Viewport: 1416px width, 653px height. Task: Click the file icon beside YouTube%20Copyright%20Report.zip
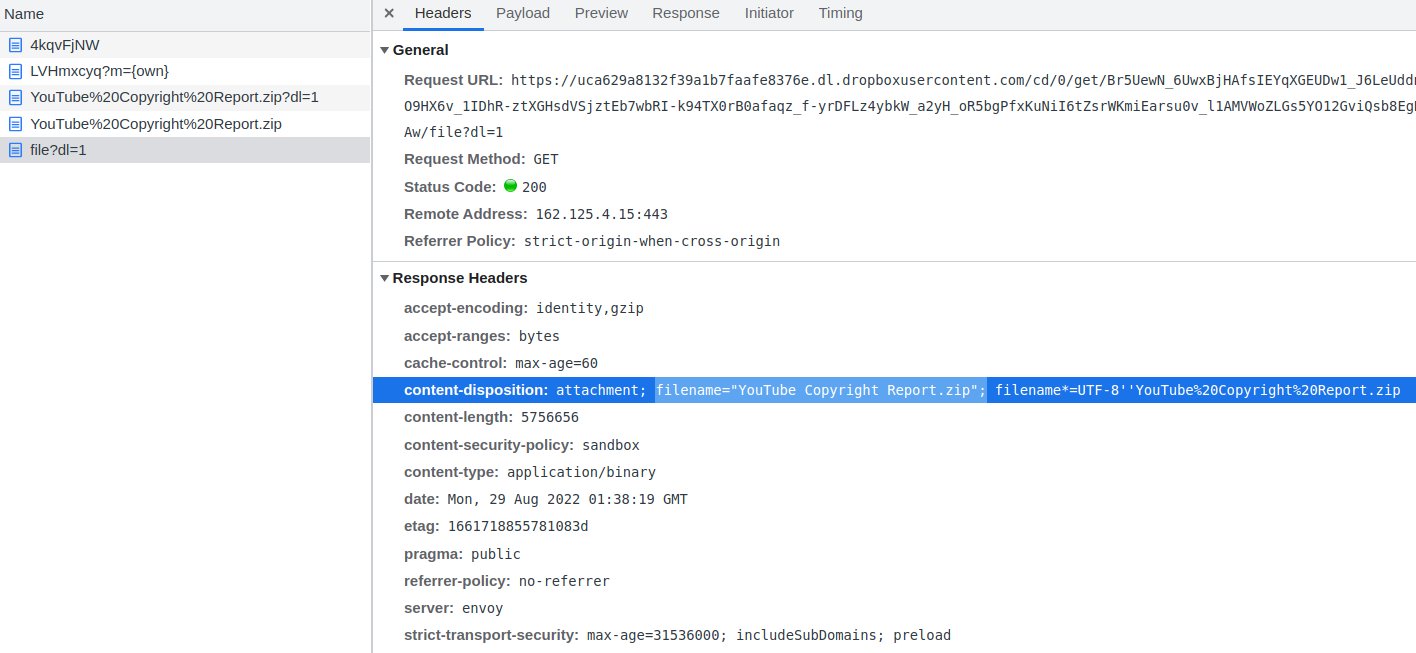point(15,124)
